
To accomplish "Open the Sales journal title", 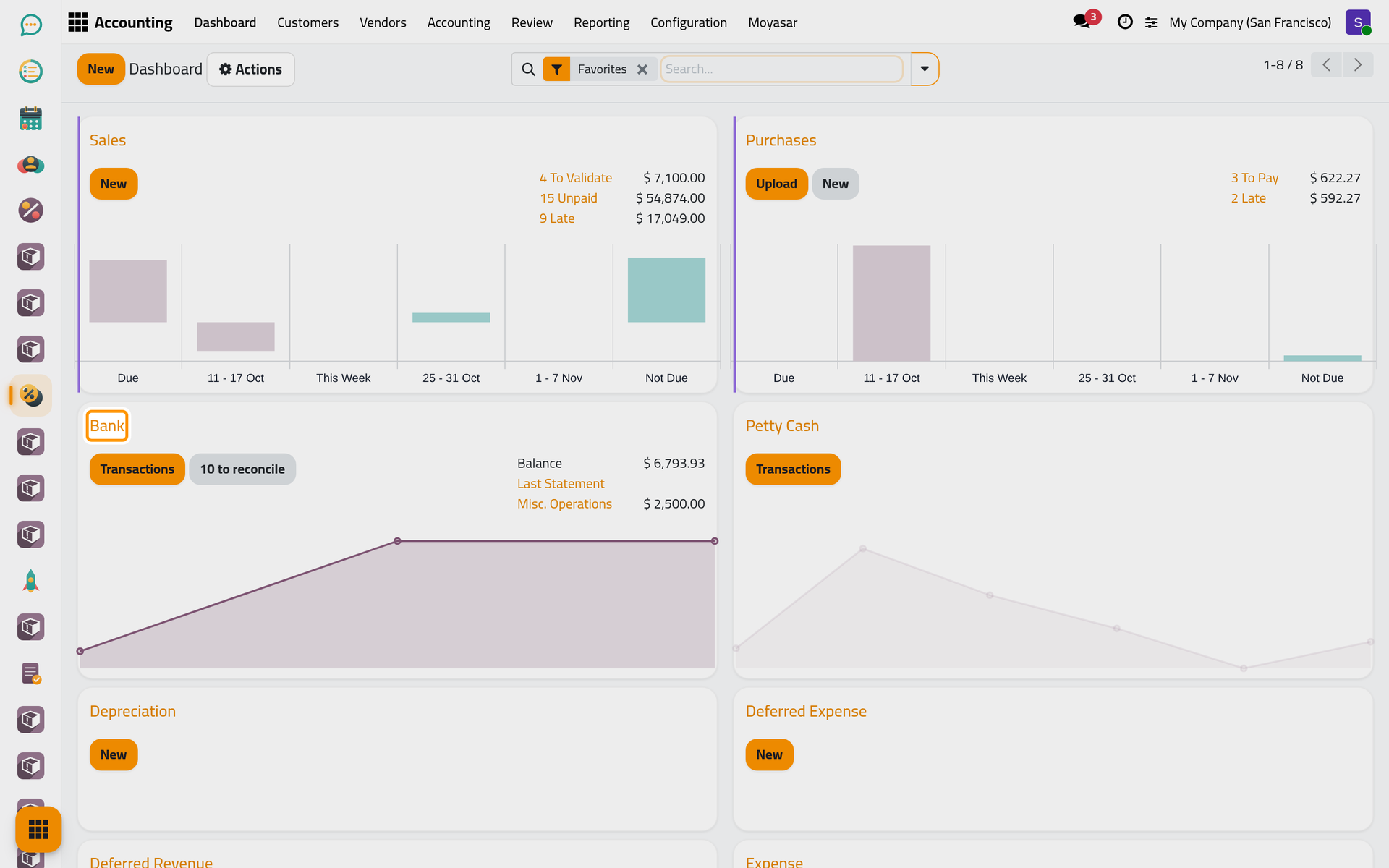I will (108, 140).
